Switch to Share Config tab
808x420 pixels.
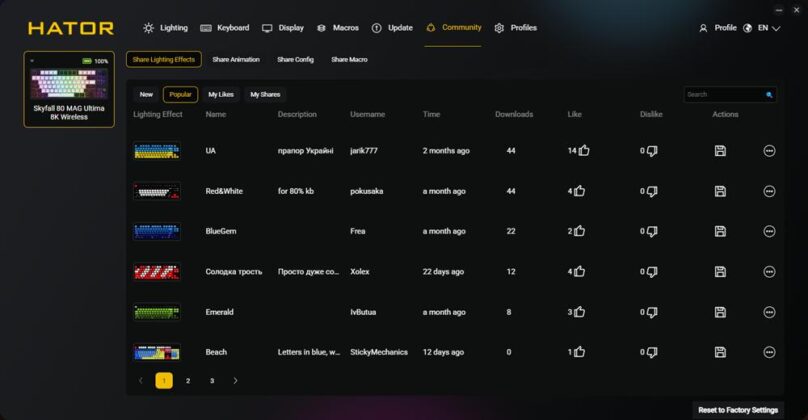(295, 60)
